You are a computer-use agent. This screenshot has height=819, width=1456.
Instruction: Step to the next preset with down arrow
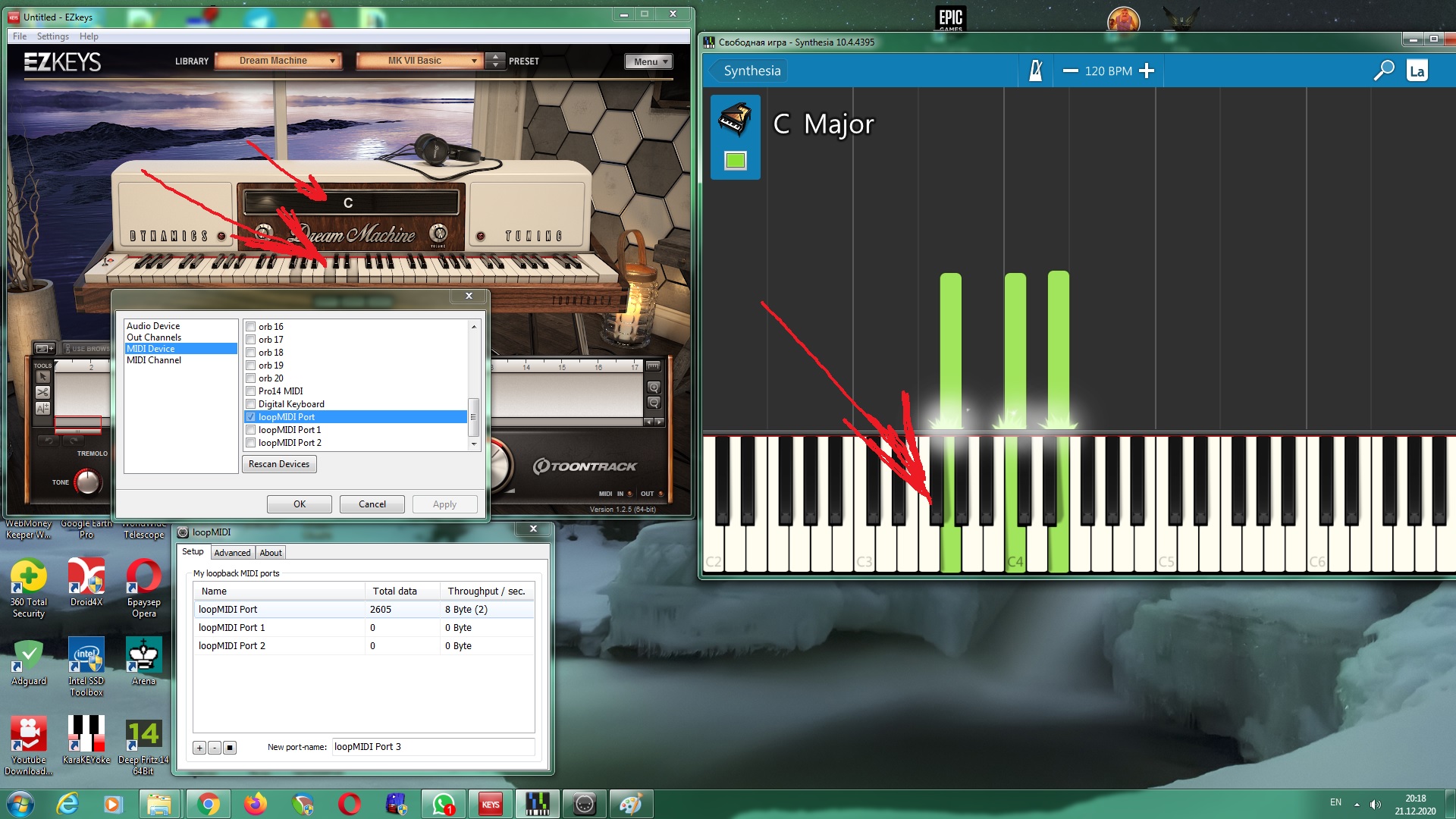pos(495,65)
